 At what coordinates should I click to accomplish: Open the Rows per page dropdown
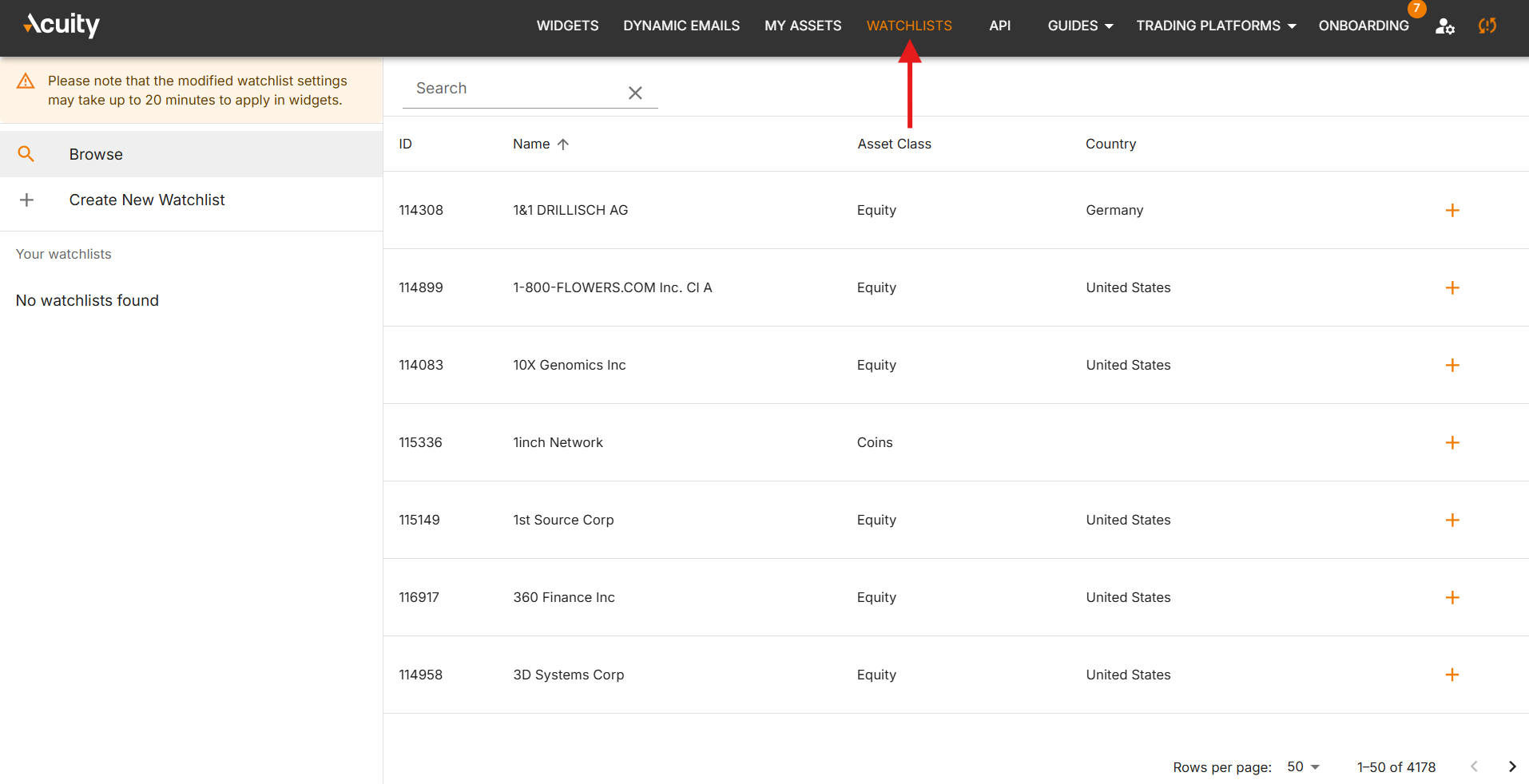coord(1303,766)
